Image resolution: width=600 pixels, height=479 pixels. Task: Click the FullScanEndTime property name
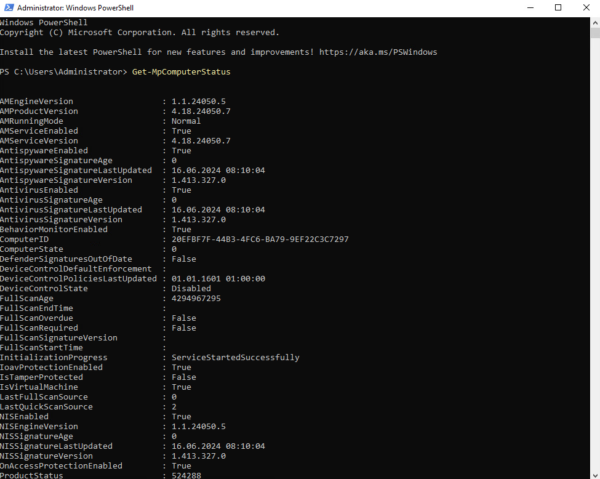tap(37, 308)
